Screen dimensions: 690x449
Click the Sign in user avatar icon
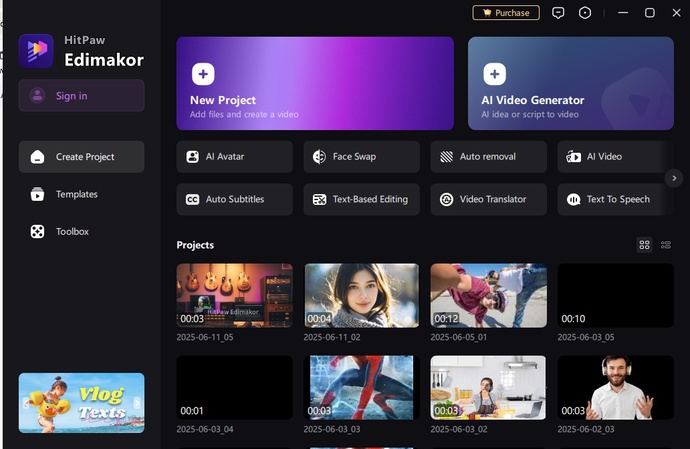tap(37, 96)
